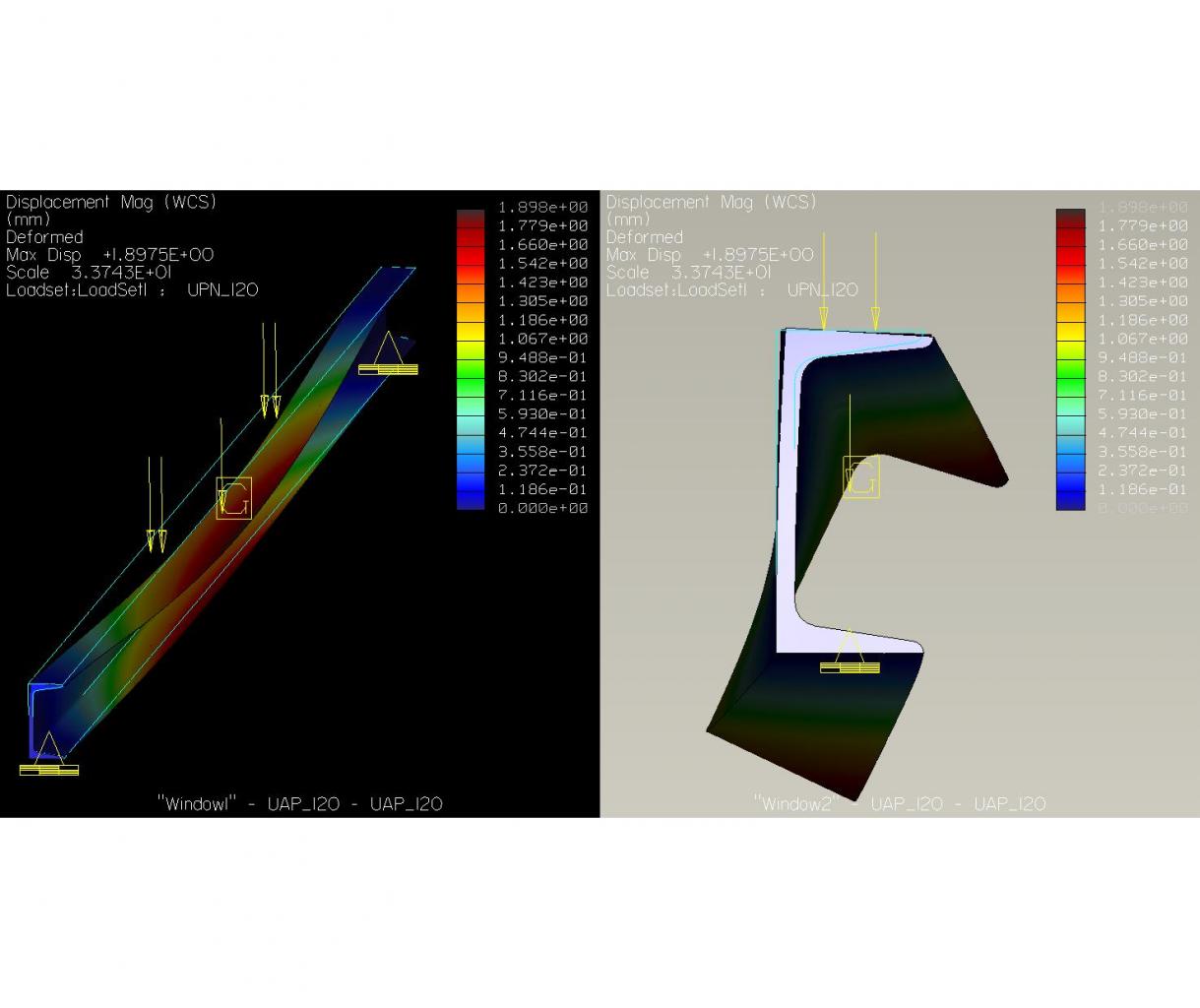Select the constraint symbol under Window2 cross-section

[850, 651]
